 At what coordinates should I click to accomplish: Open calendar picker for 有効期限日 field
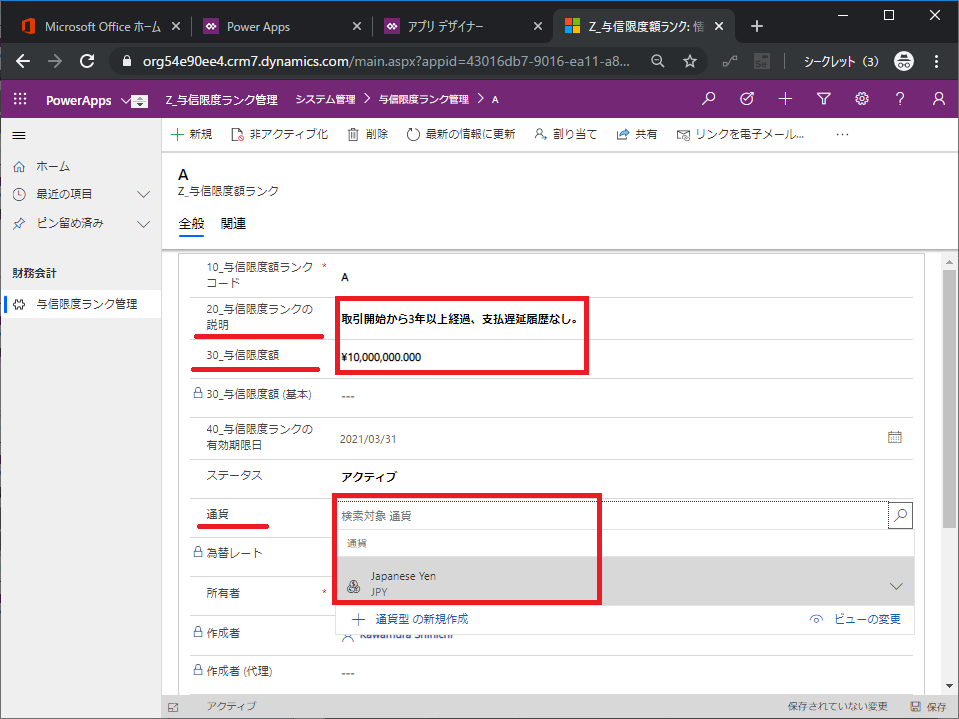click(894, 437)
